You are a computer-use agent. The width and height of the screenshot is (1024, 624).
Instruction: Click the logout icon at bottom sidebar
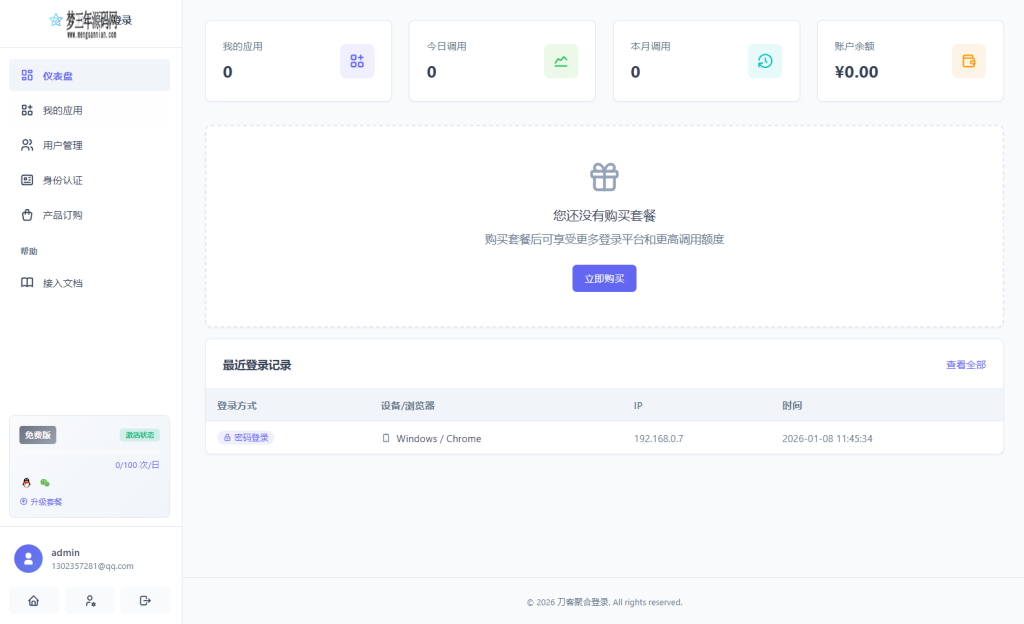(145, 600)
